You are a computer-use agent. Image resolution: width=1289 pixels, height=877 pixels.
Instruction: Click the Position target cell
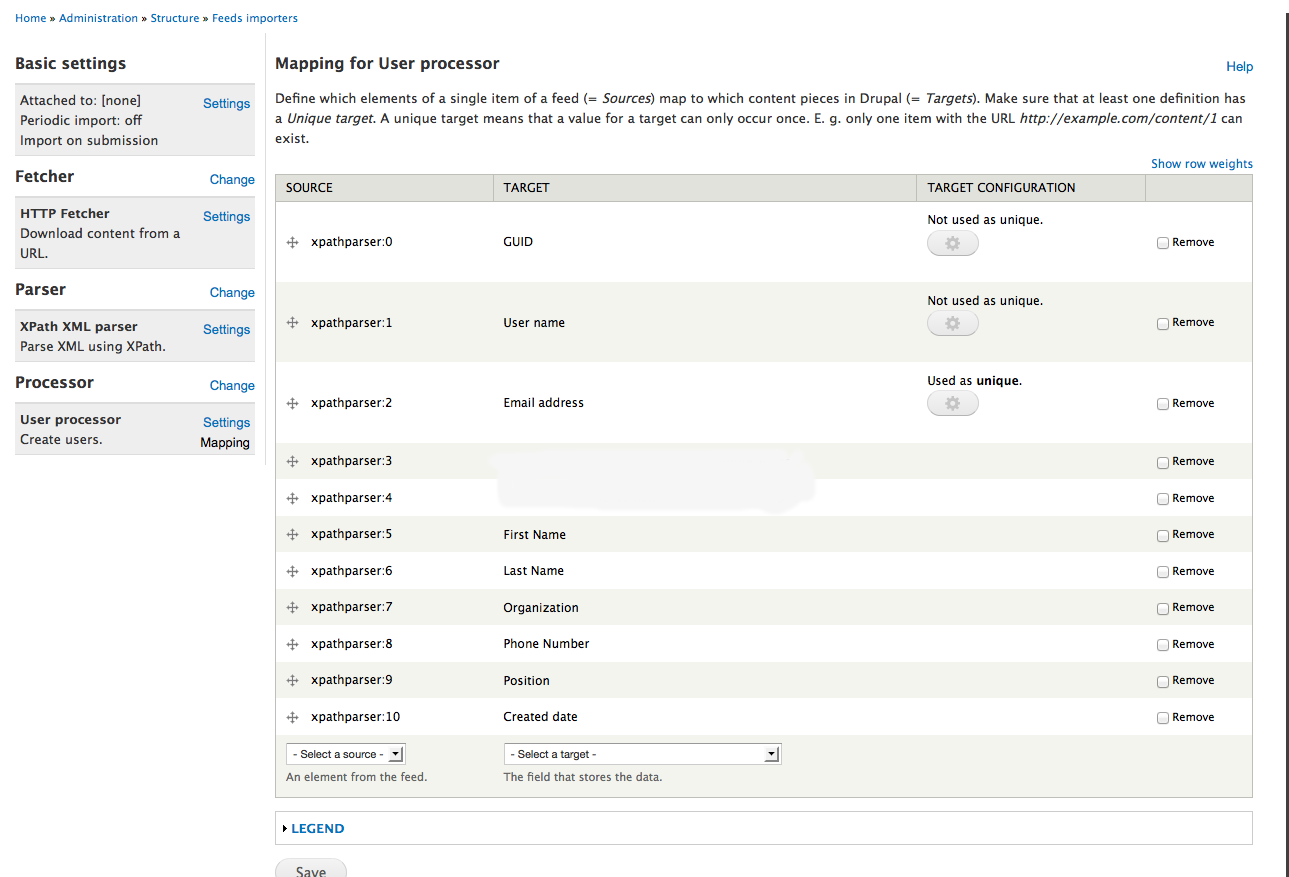[526, 680]
